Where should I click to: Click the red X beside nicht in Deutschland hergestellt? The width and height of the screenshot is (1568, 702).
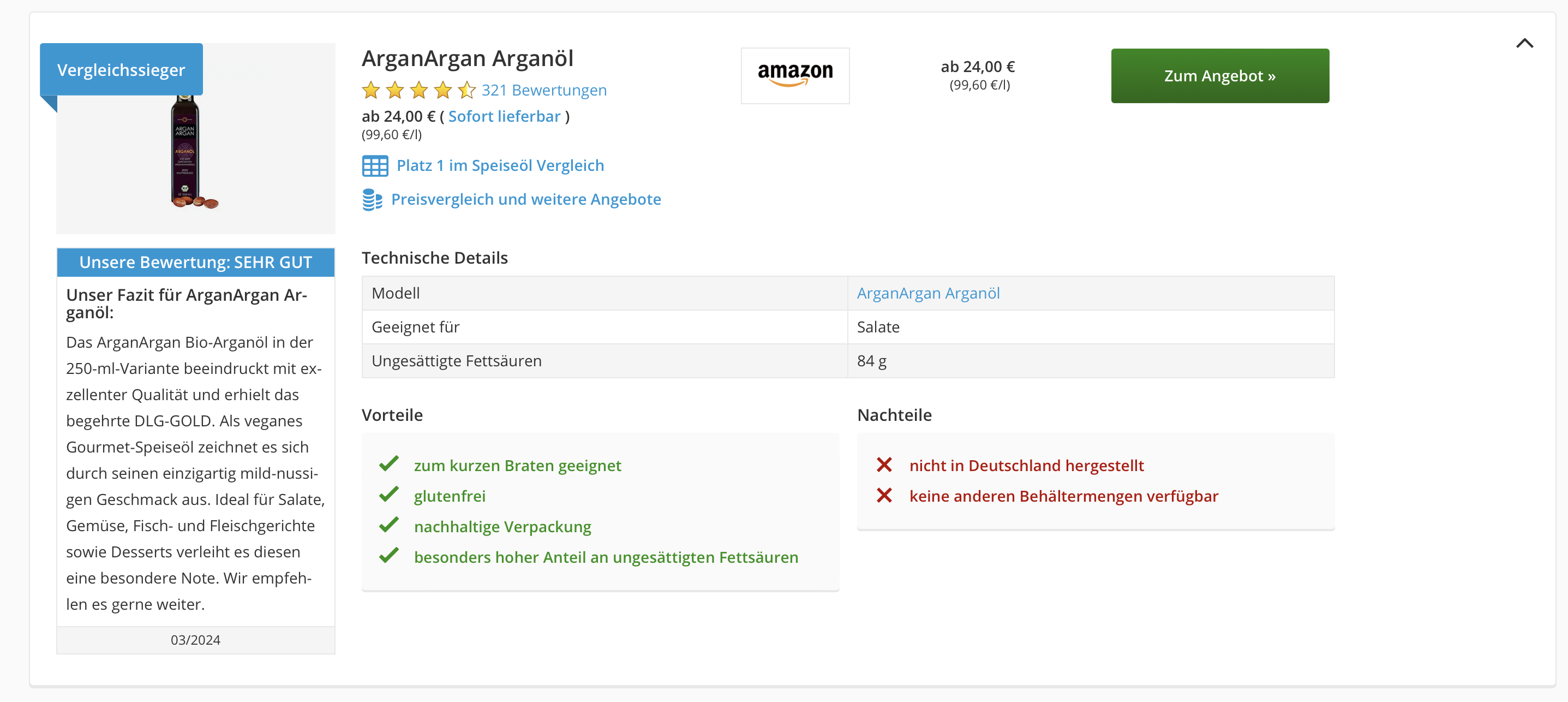coord(884,465)
